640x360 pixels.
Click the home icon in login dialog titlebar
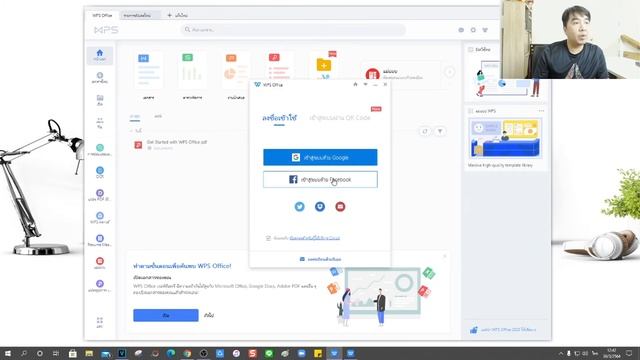(x=355, y=84)
